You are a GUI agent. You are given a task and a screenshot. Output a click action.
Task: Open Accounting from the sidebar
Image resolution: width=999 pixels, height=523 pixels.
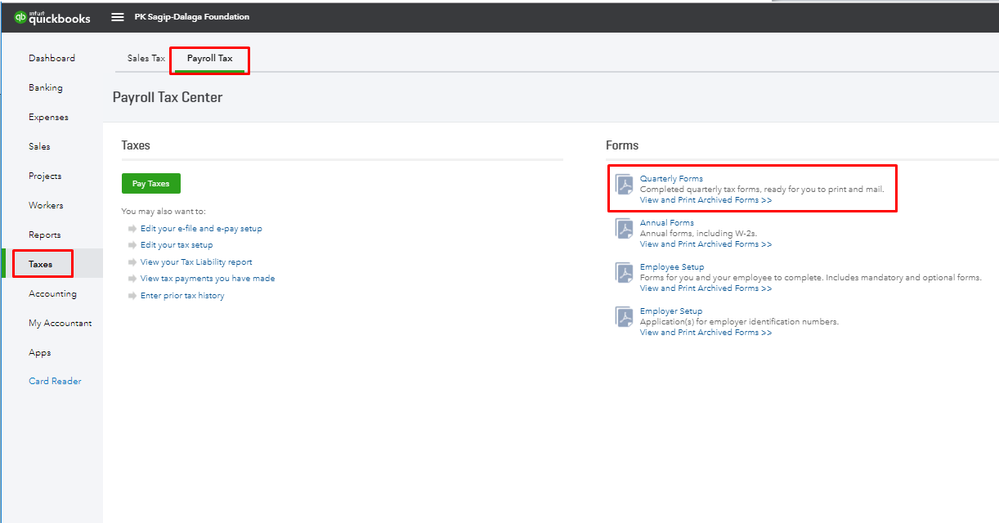pos(52,294)
